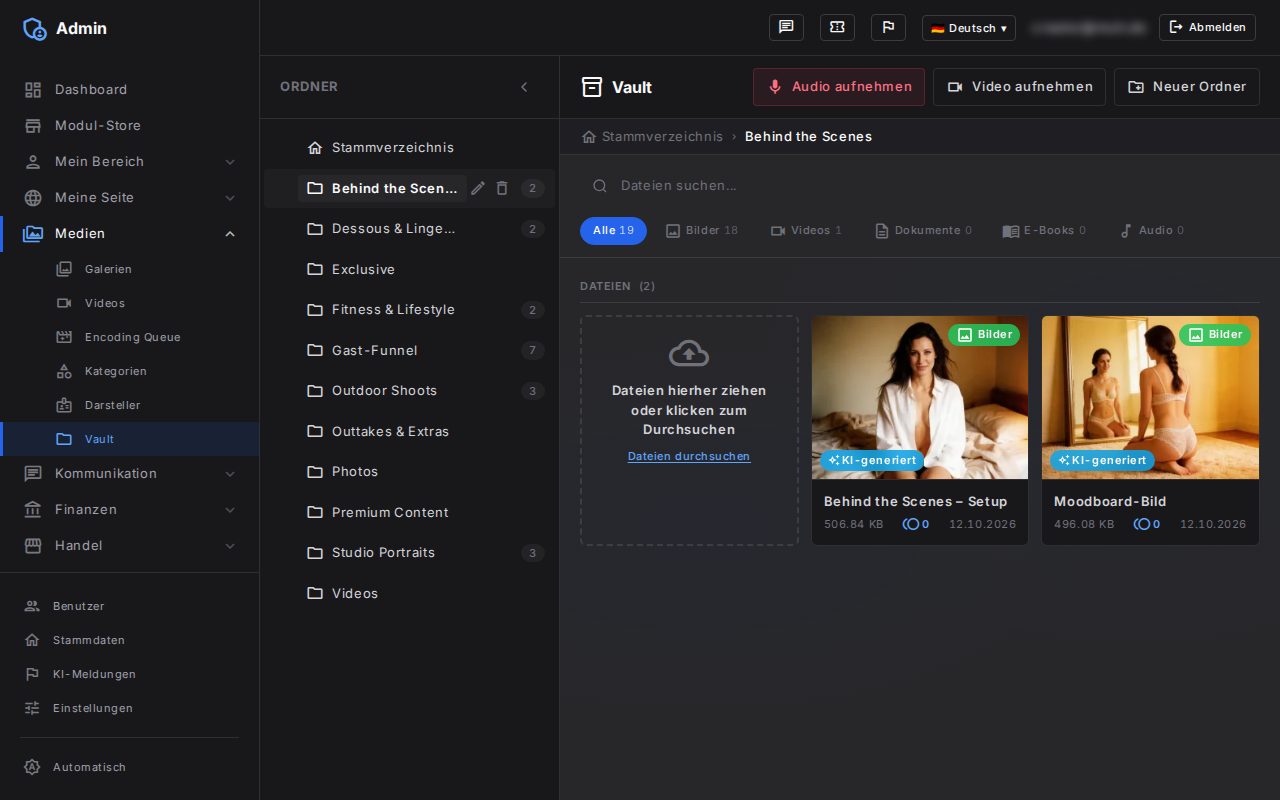
Task: Expand the Mein Bereich menu
Action: [x=130, y=161]
